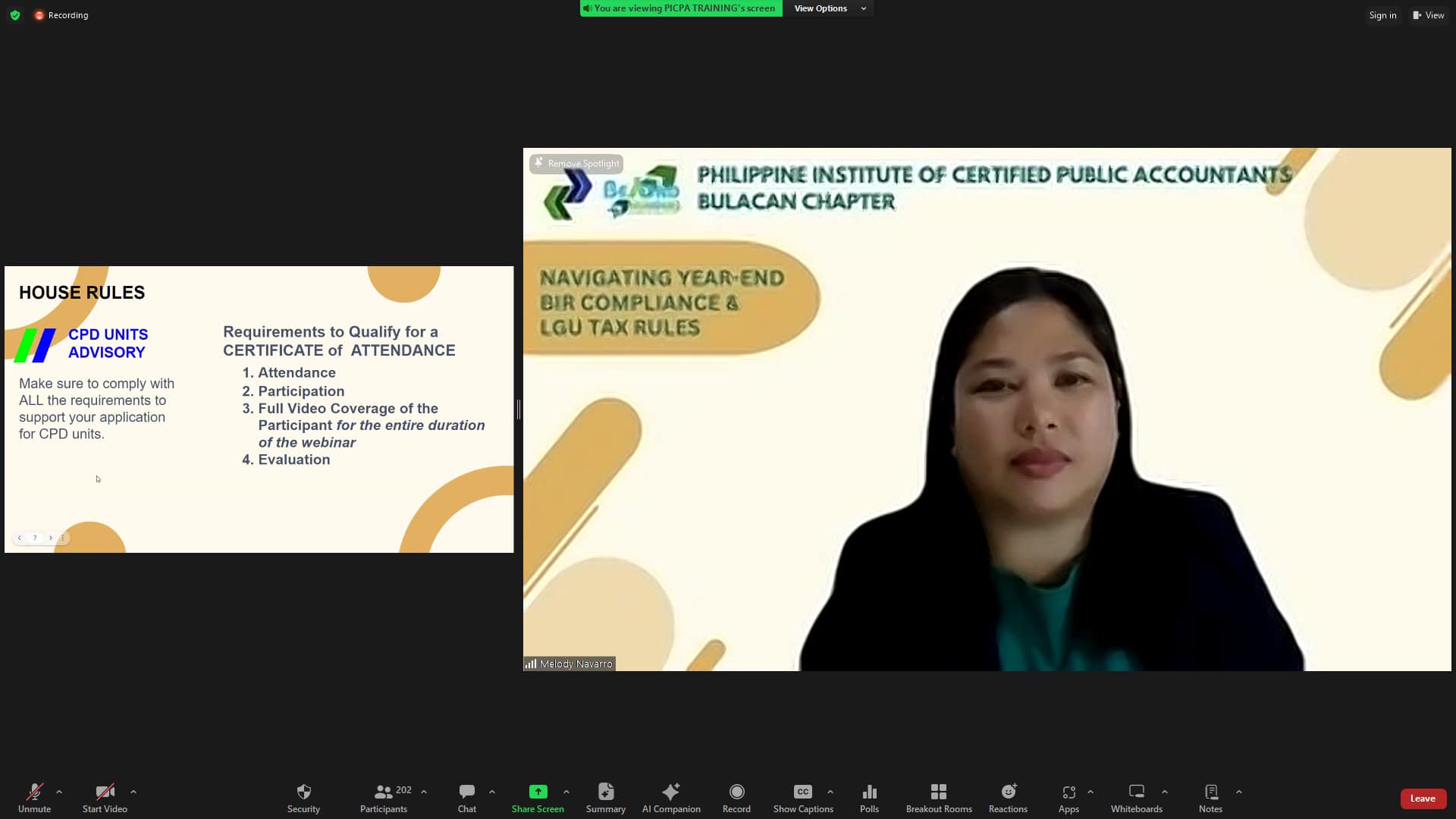
Task: Click '4. Evaluation' list item
Action: (286, 460)
